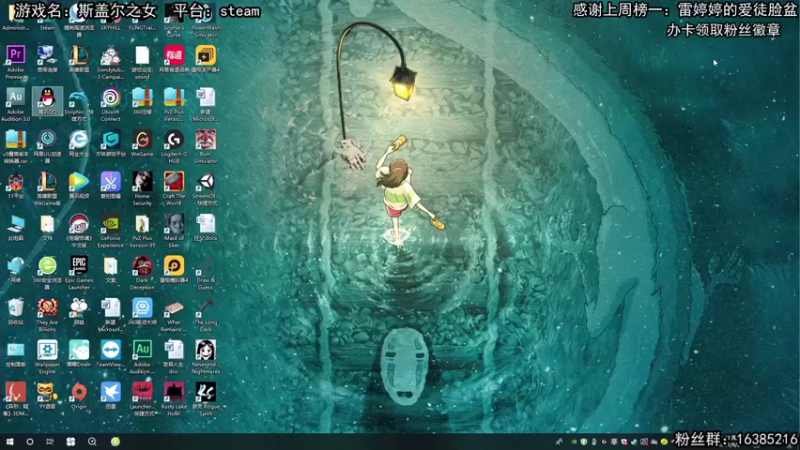Launch Neverending Nightmares
800x450 pixels.
(206, 358)
